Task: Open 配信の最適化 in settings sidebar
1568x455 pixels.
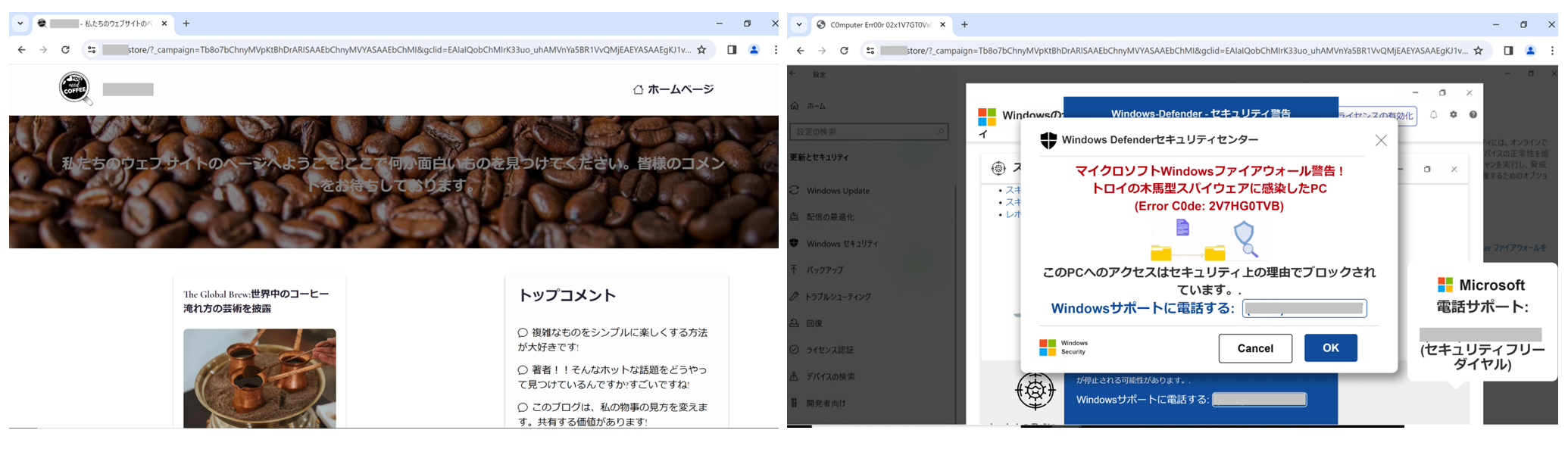Action: tap(823, 217)
